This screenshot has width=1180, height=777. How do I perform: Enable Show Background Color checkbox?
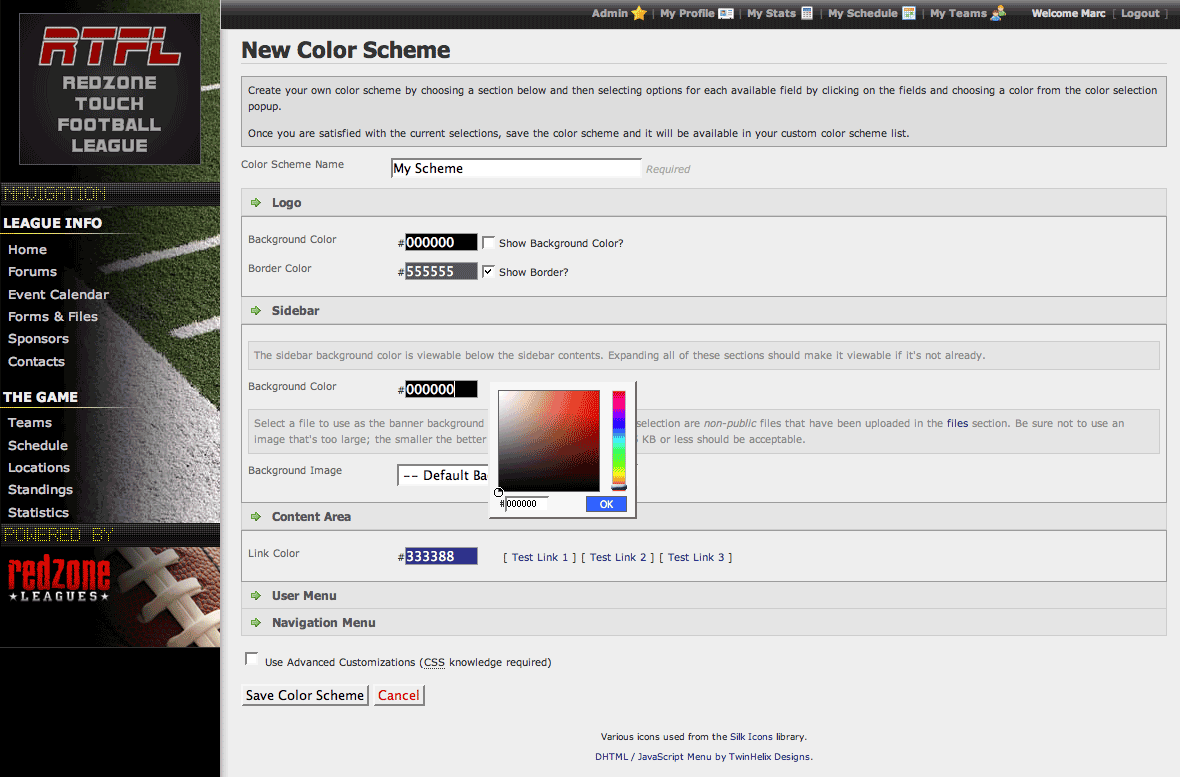(489, 243)
